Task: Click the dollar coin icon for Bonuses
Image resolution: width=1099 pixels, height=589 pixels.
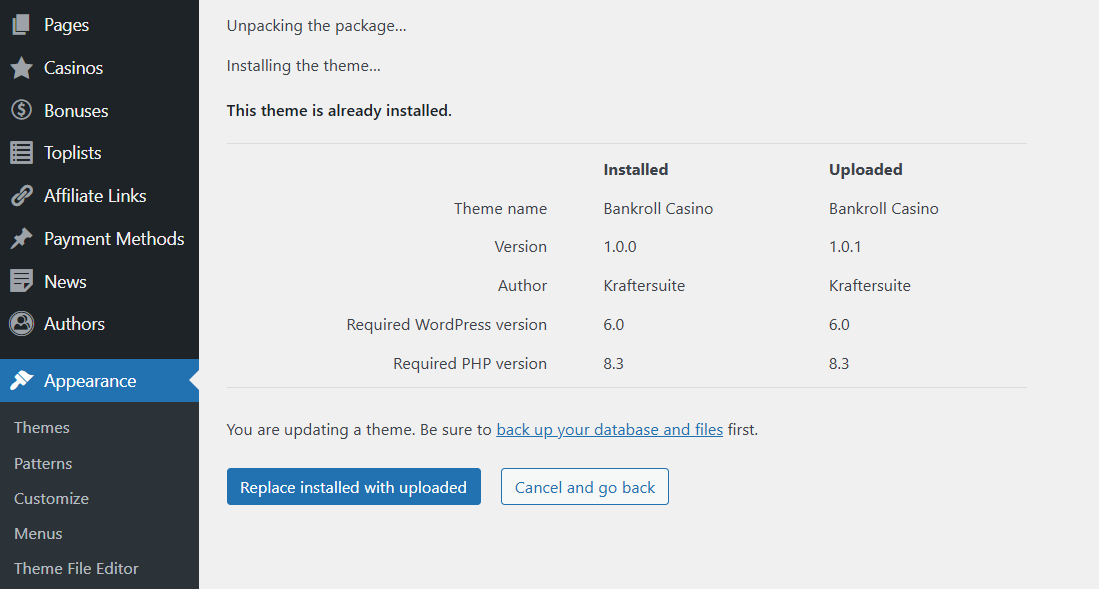Action: point(21,111)
